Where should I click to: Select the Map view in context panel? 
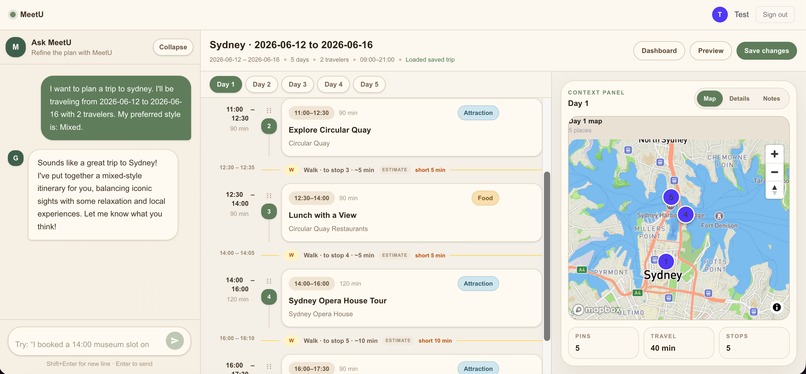click(x=710, y=98)
